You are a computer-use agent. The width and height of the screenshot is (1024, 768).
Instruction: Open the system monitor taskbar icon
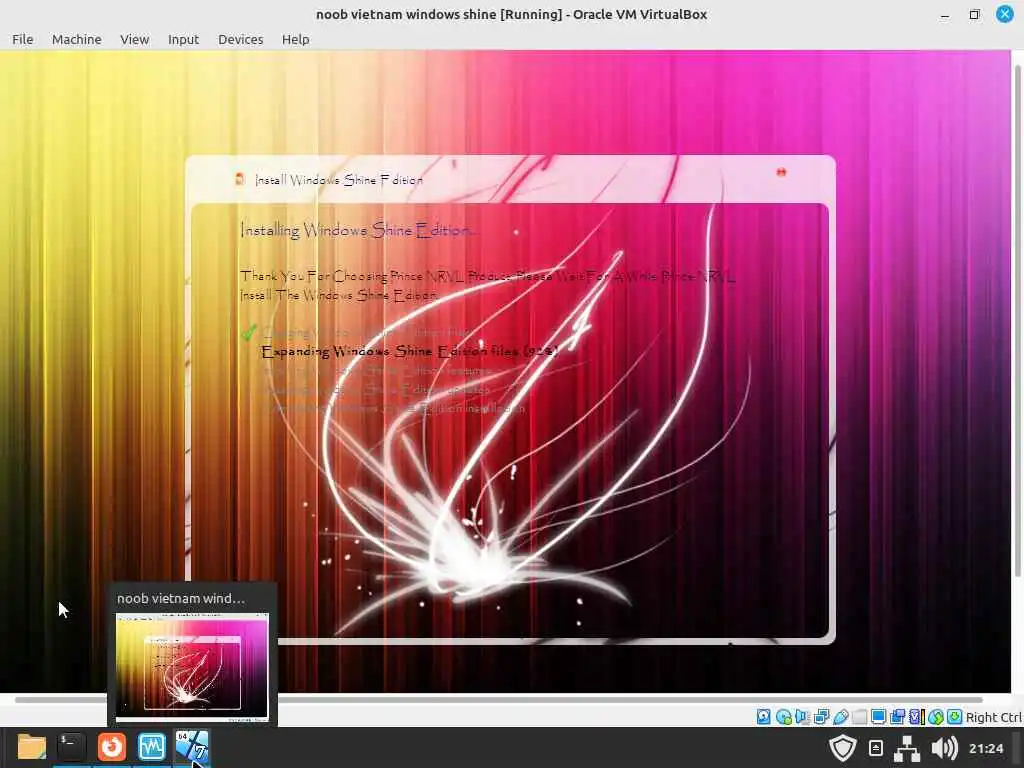(152, 747)
